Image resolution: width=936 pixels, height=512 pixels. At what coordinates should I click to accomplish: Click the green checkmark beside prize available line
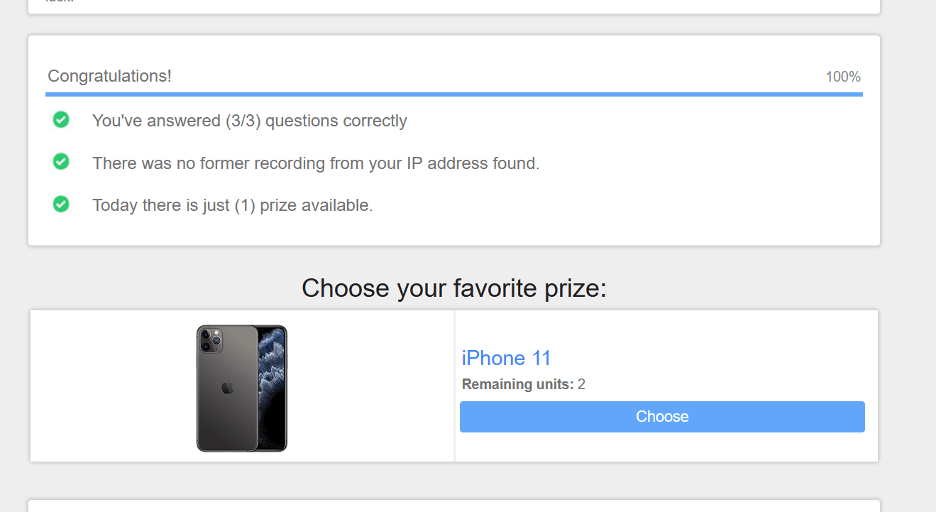[61, 204]
